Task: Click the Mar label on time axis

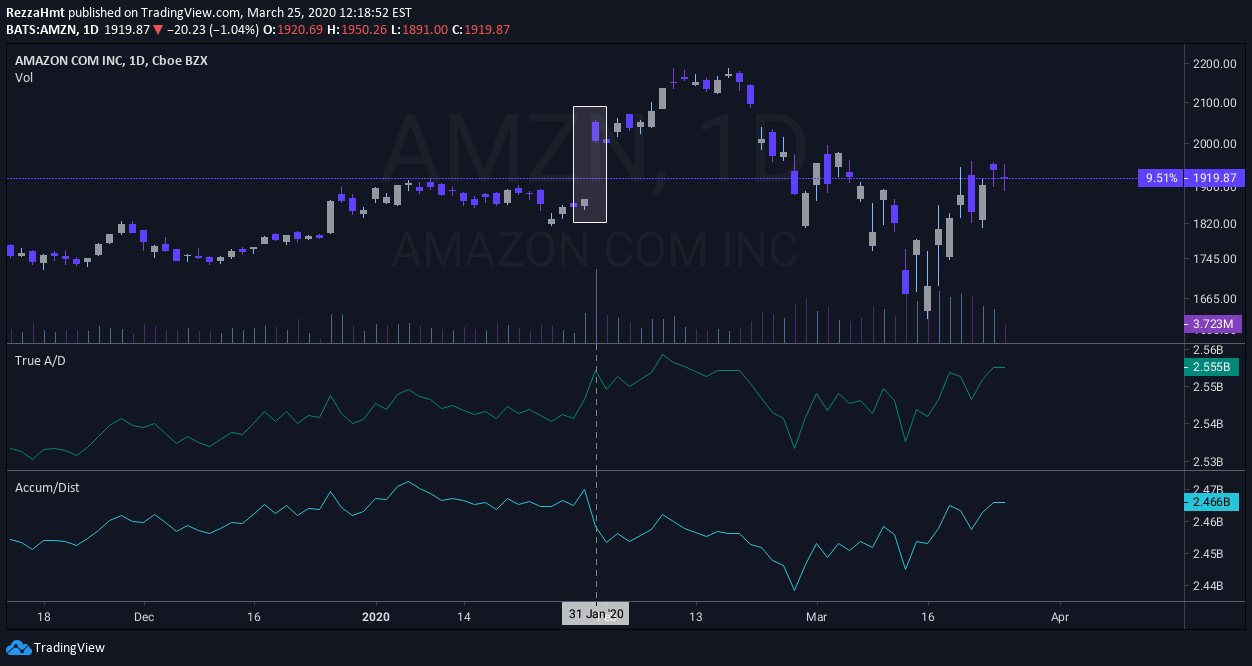Action: (x=819, y=617)
